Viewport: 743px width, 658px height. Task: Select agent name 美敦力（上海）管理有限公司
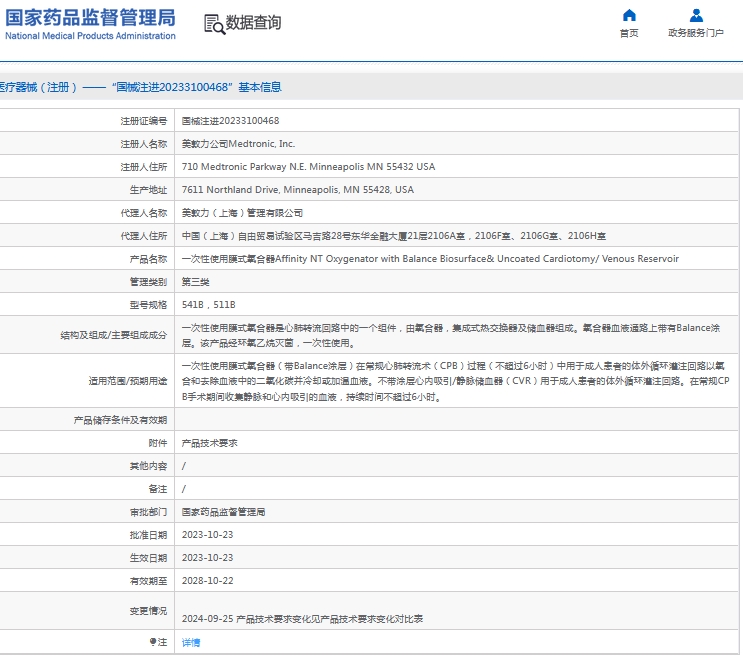click(242, 213)
